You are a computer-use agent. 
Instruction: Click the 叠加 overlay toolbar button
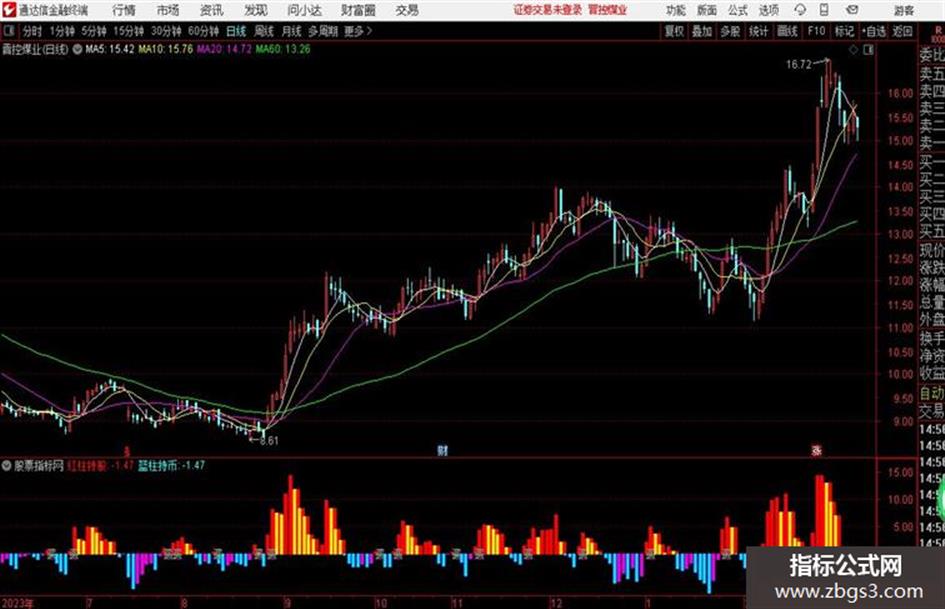pyautogui.click(x=702, y=31)
